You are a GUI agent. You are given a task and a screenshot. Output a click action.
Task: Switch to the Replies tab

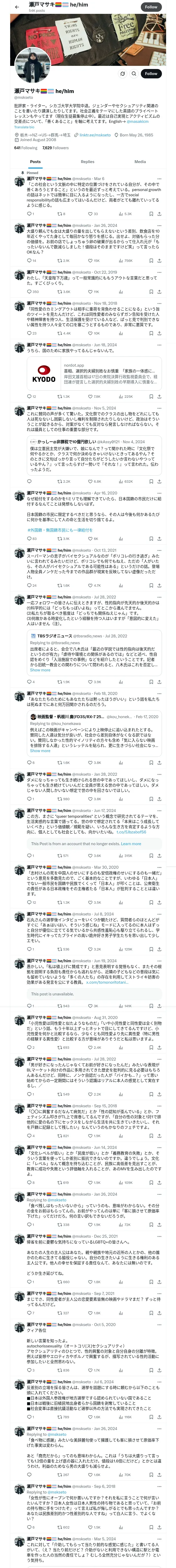point(87,162)
